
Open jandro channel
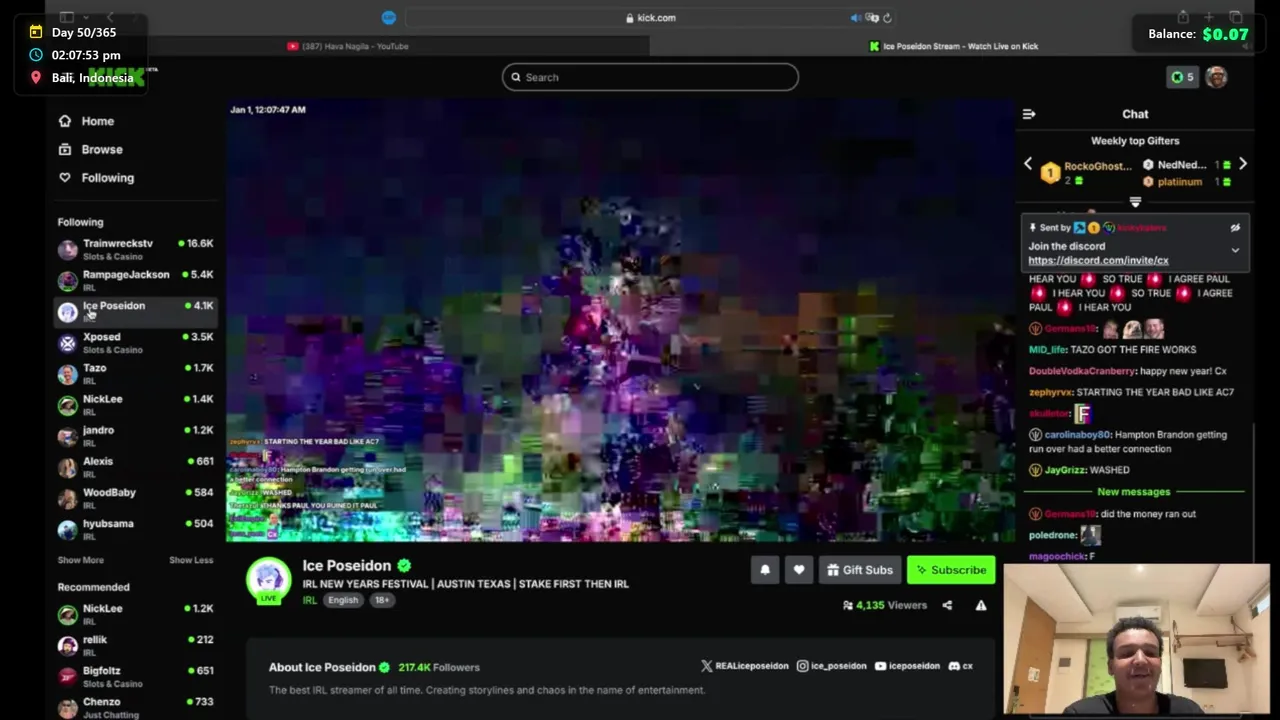click(x=135, y=435)
